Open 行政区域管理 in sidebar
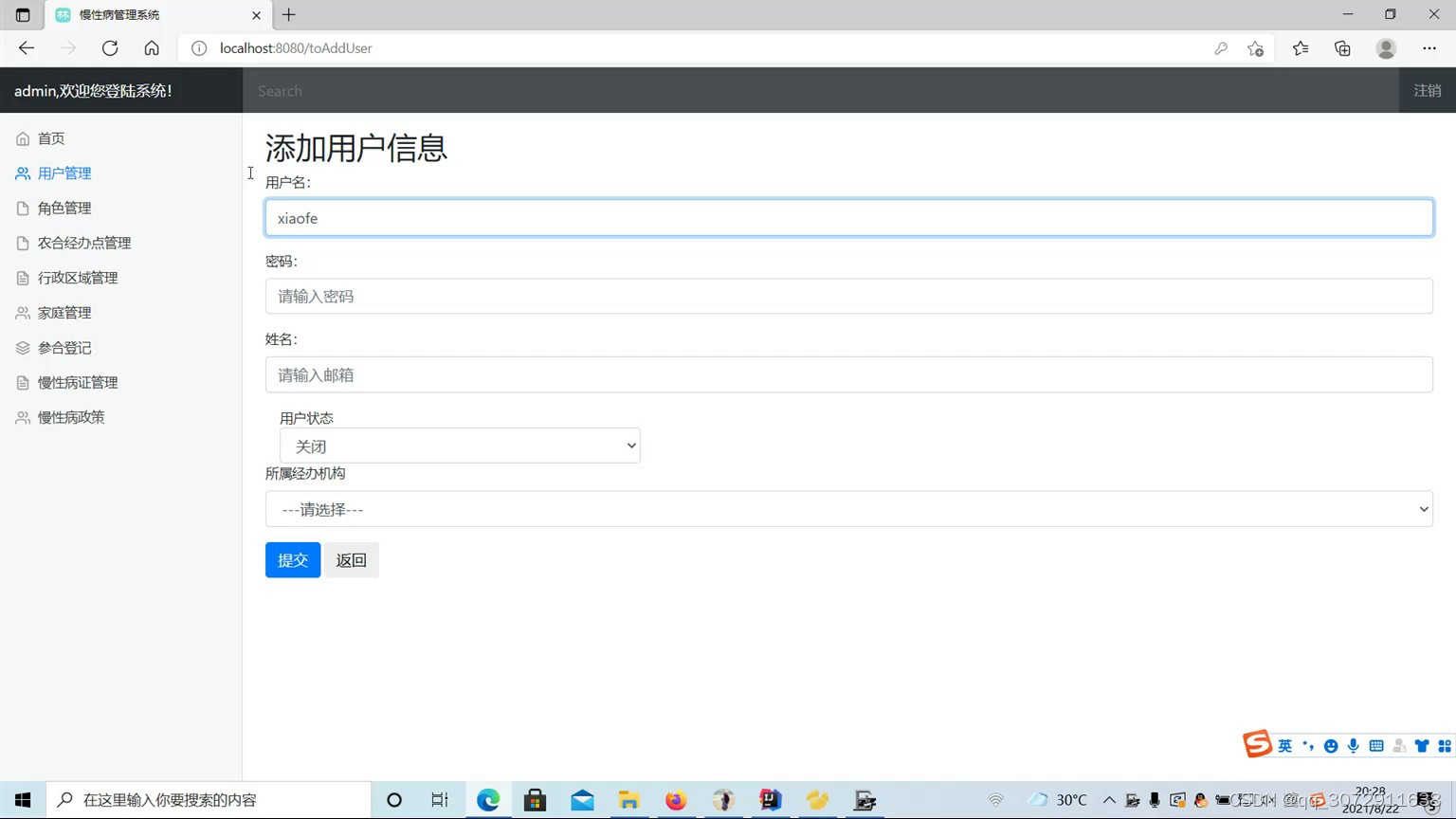 [x=78, y=279]
